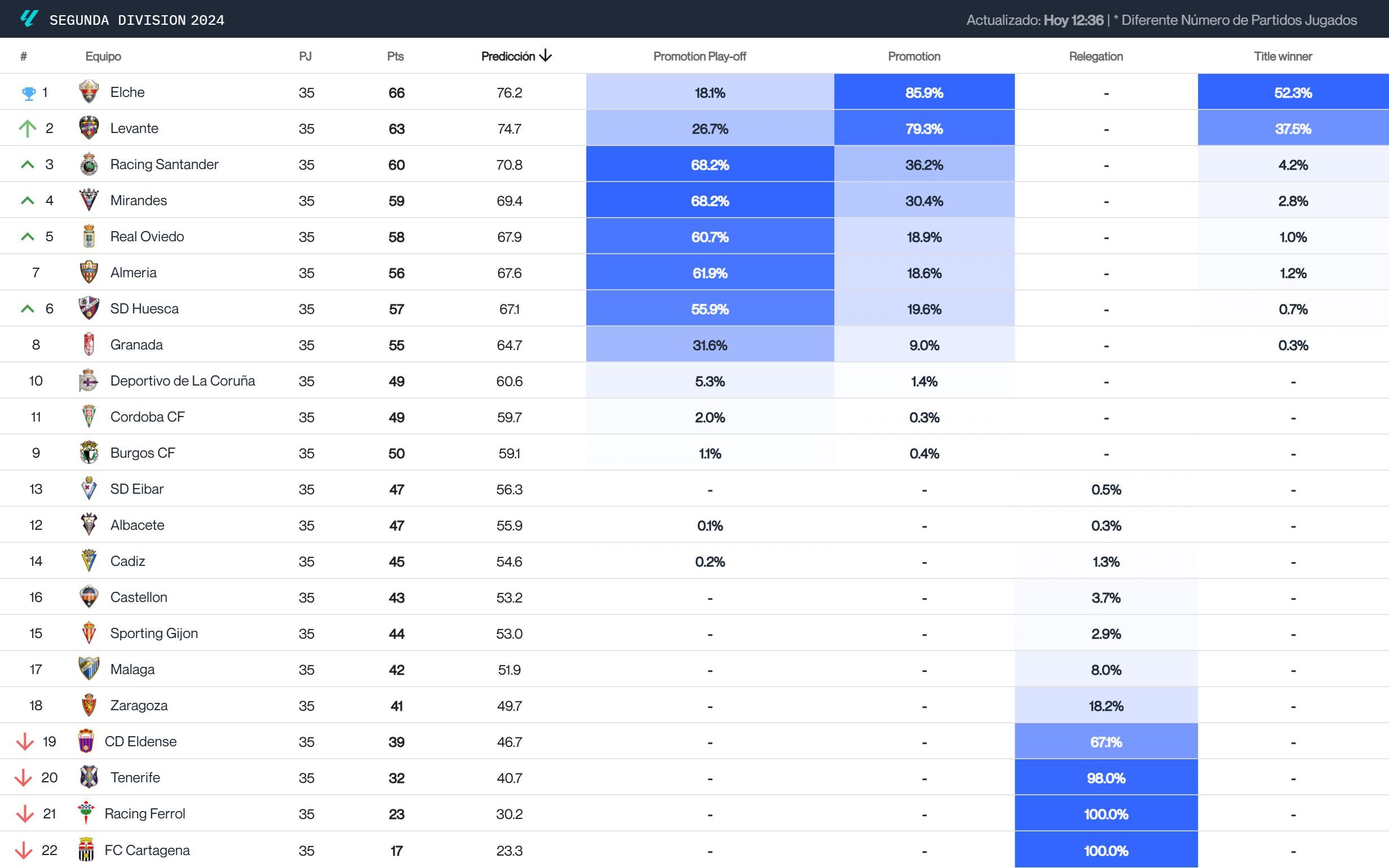Click the Sporting Gijon club crest
The image size is (1389, 868).
point(89,633)
